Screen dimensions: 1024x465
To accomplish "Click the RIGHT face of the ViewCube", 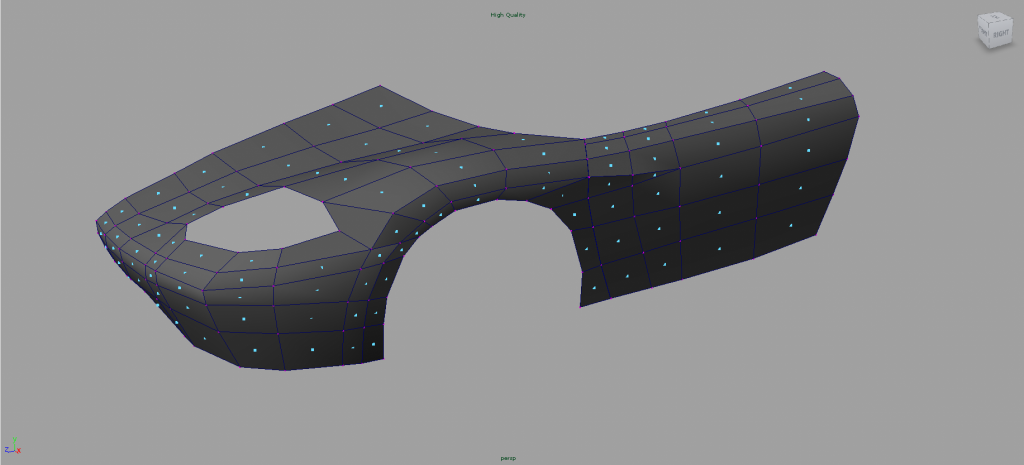I will point(1002,33).
